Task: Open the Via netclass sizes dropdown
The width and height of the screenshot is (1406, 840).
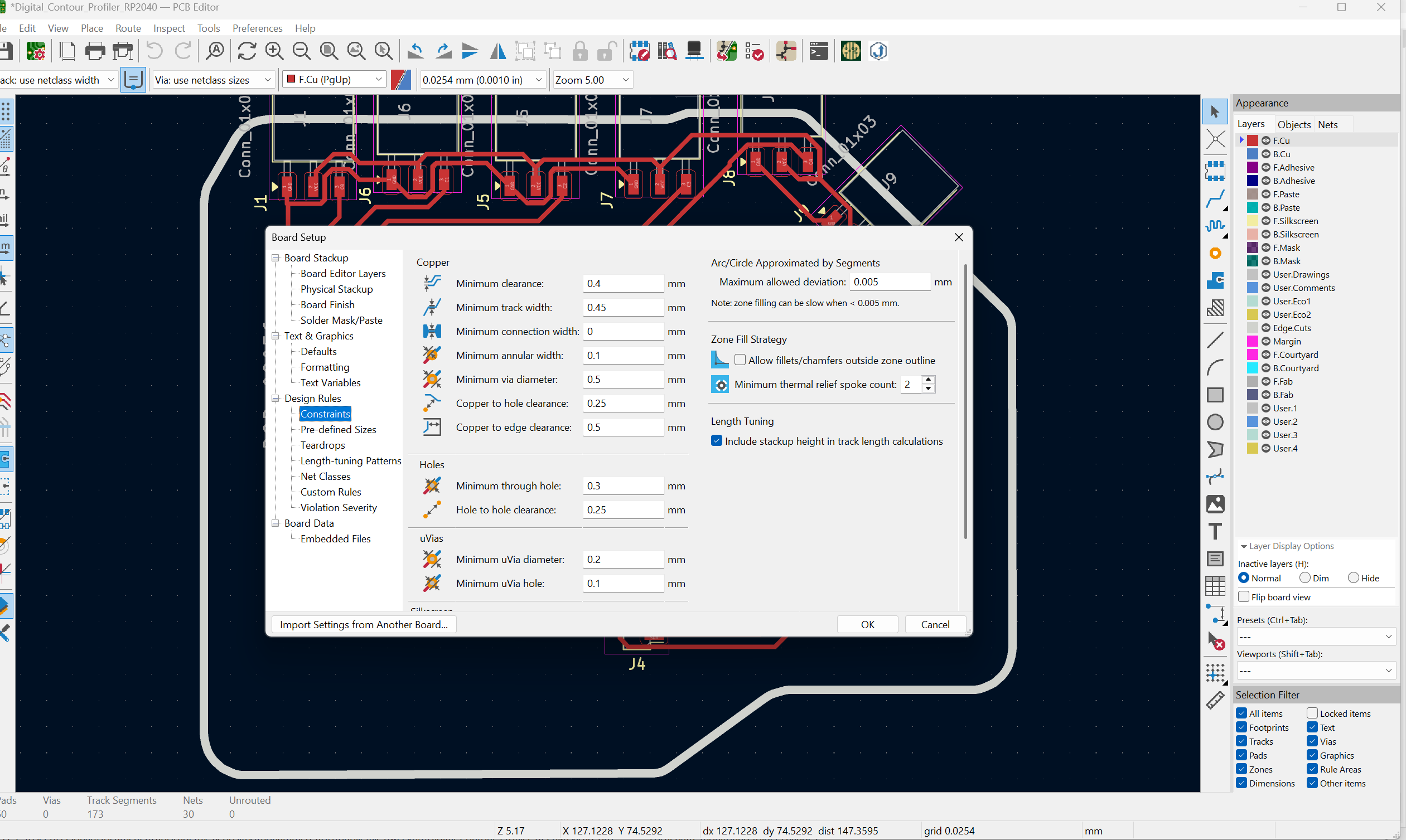Action: [214, 80]
